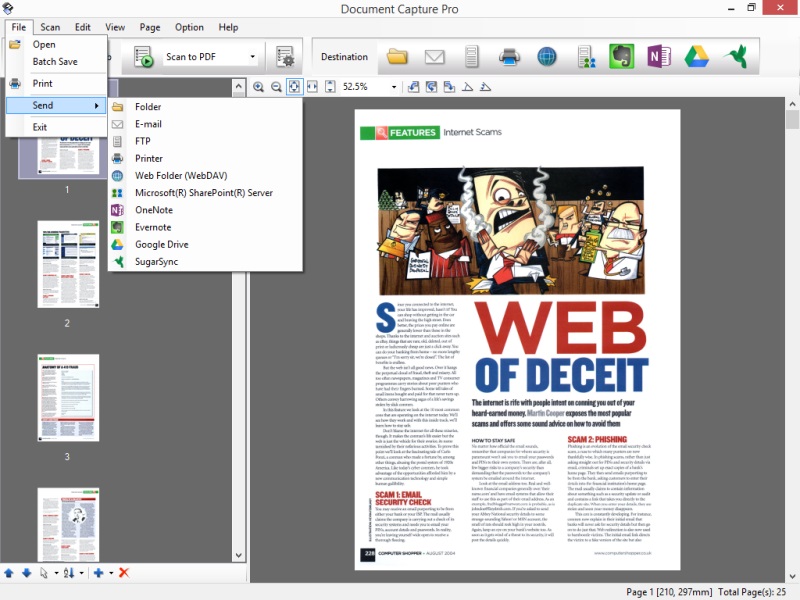
Task: Open the 52.5% zoom level dropdown
Action: click(393, 87)
